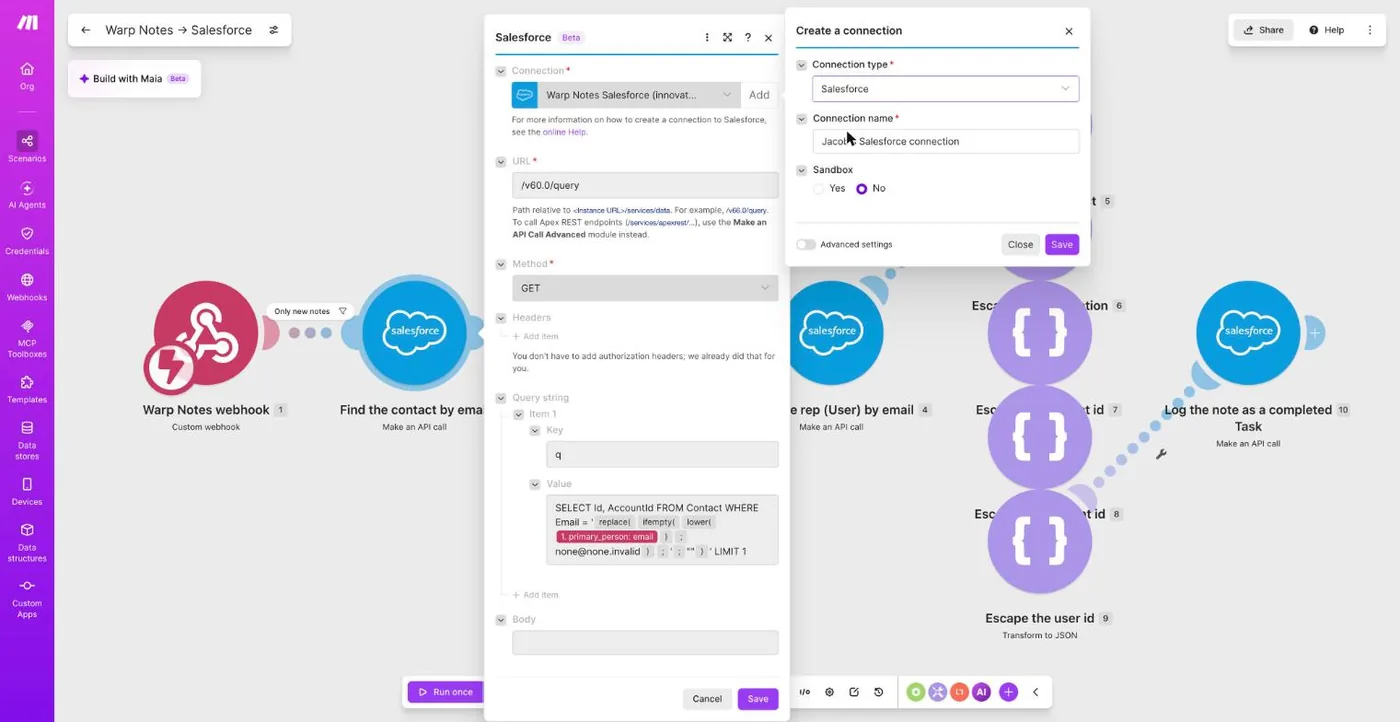The image size is (1400, 722).
Task: Click the orange circle in bottom toolbar
Action: [x=959, y=692]
